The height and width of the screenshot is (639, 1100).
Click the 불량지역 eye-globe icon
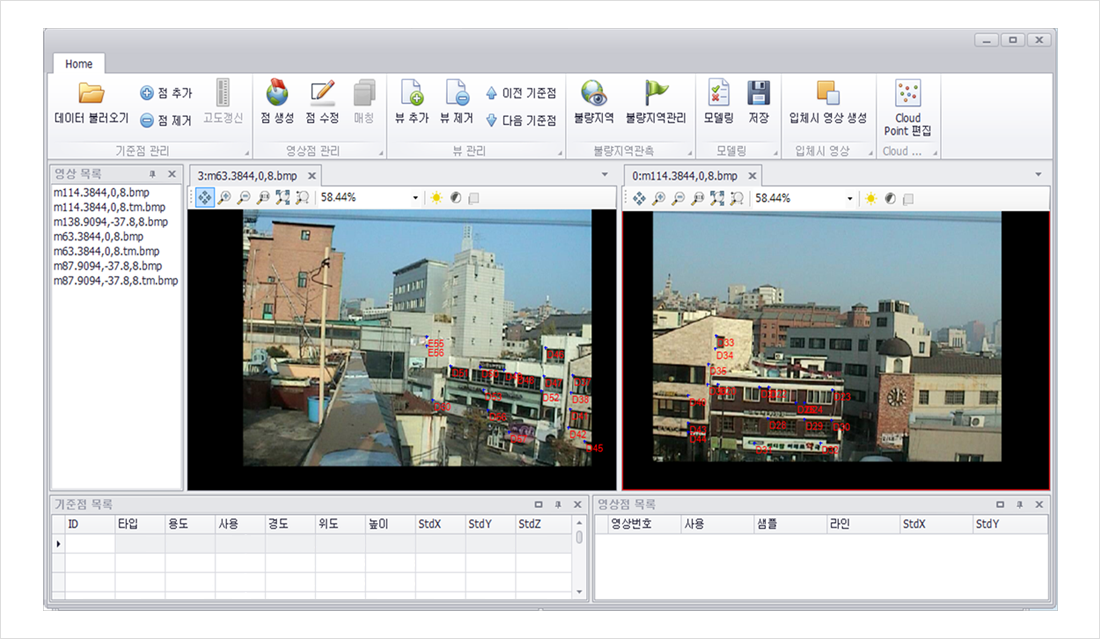coord(593,93)
